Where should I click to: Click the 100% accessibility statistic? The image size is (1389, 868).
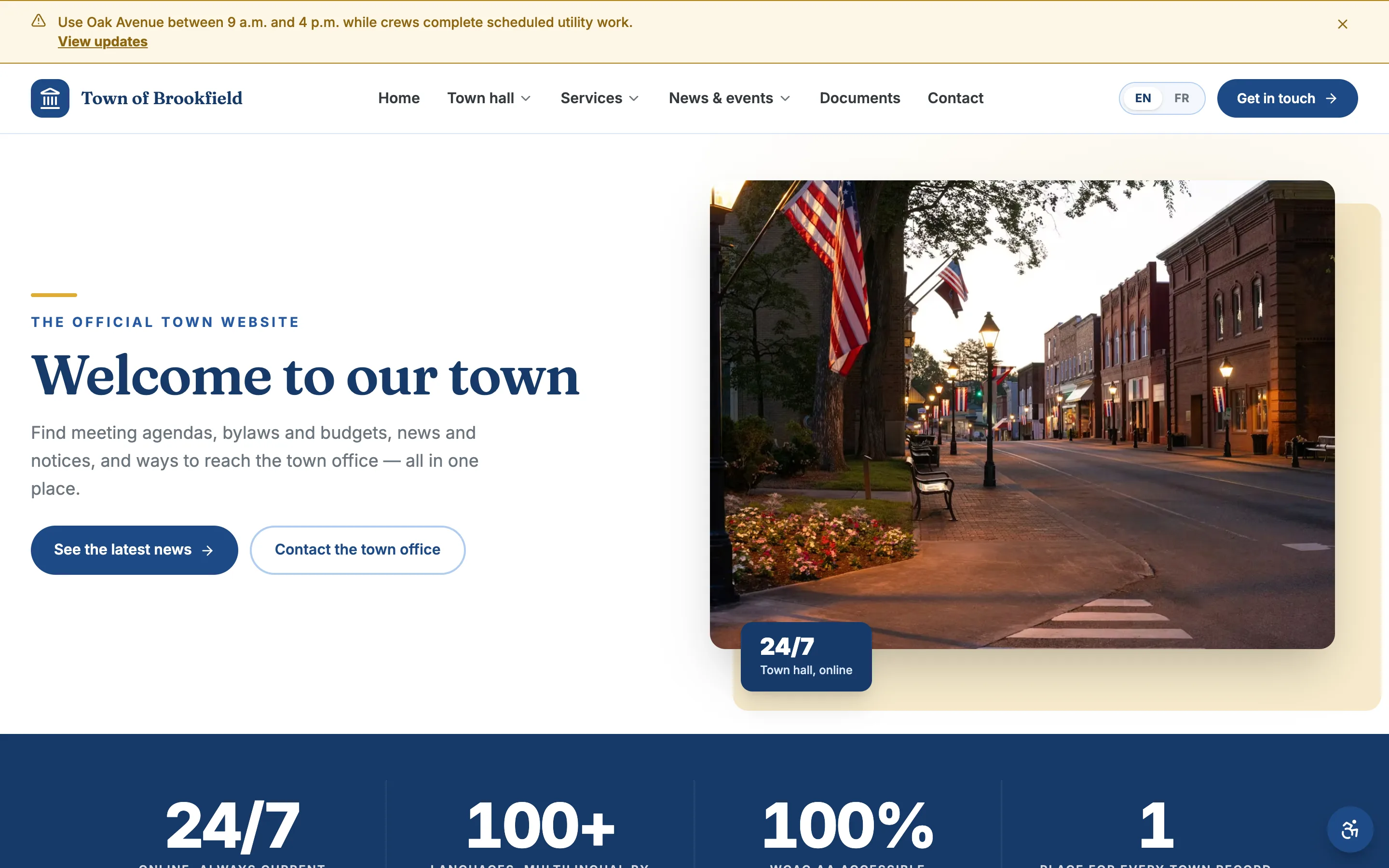point(848,827)
